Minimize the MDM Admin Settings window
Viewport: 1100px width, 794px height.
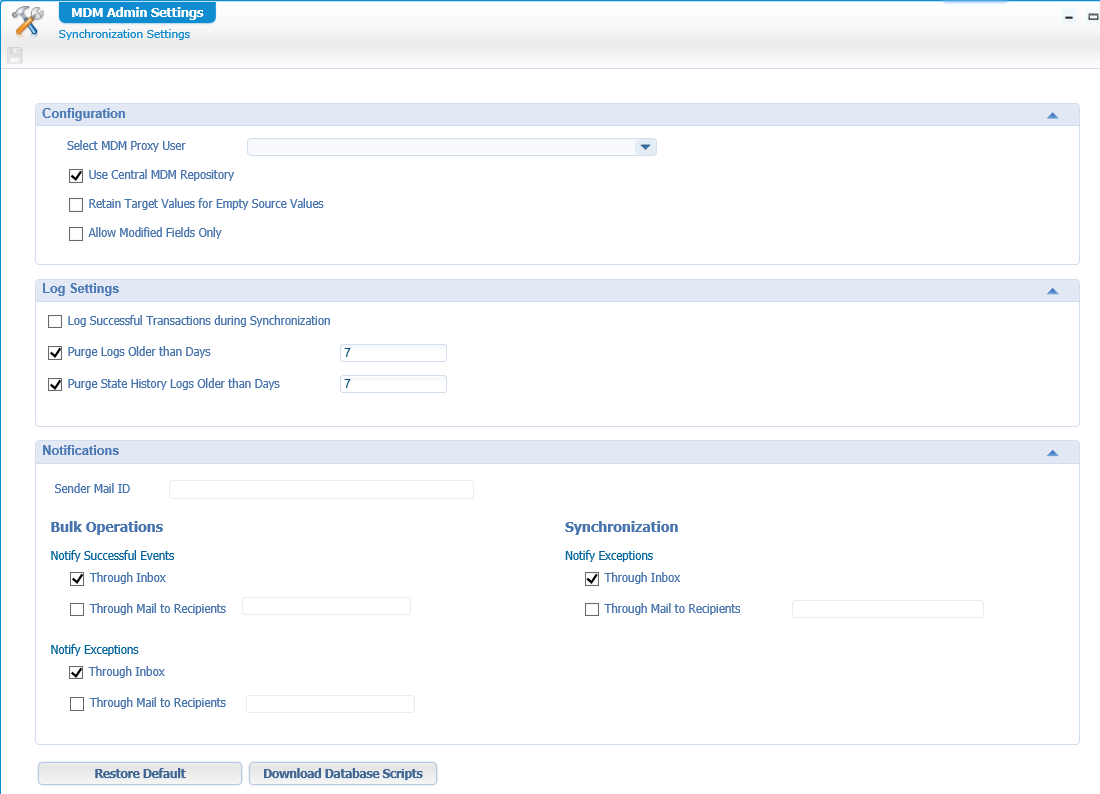(x=1068, y=18)
